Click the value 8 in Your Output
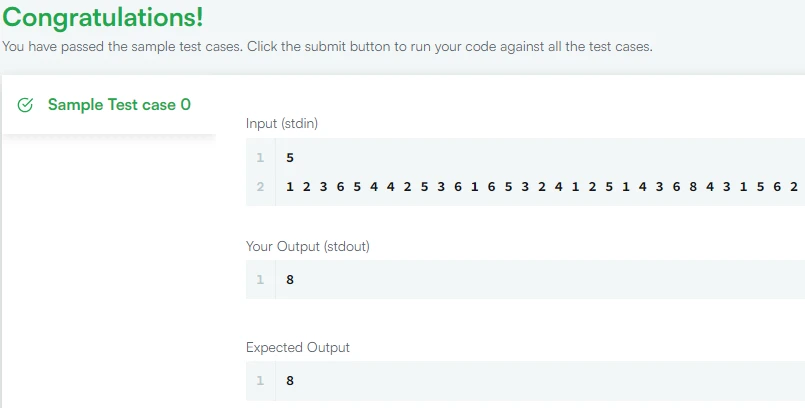The image size is (805, 408). click(290, 280)
